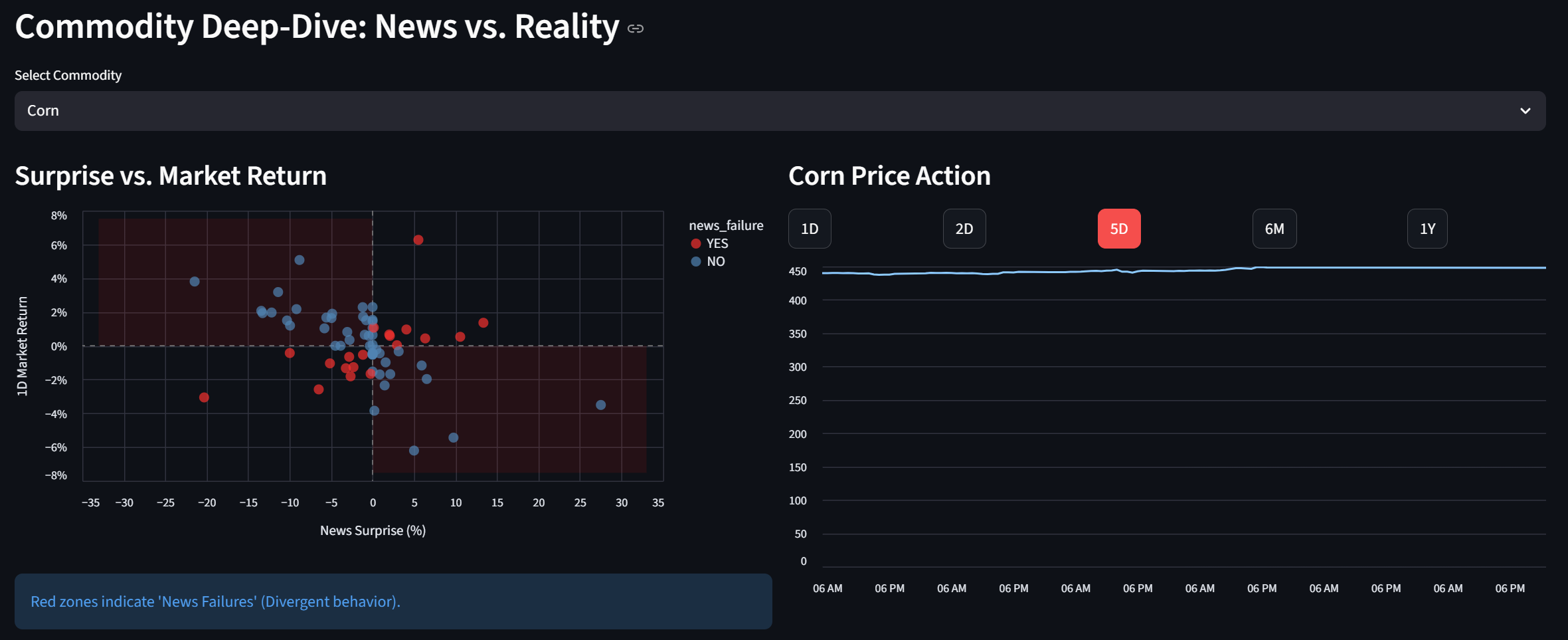This screenshot has width=1568, height=640.
Task: Switch to the 1Y timeframe
Action: (x=1427, y=228)
